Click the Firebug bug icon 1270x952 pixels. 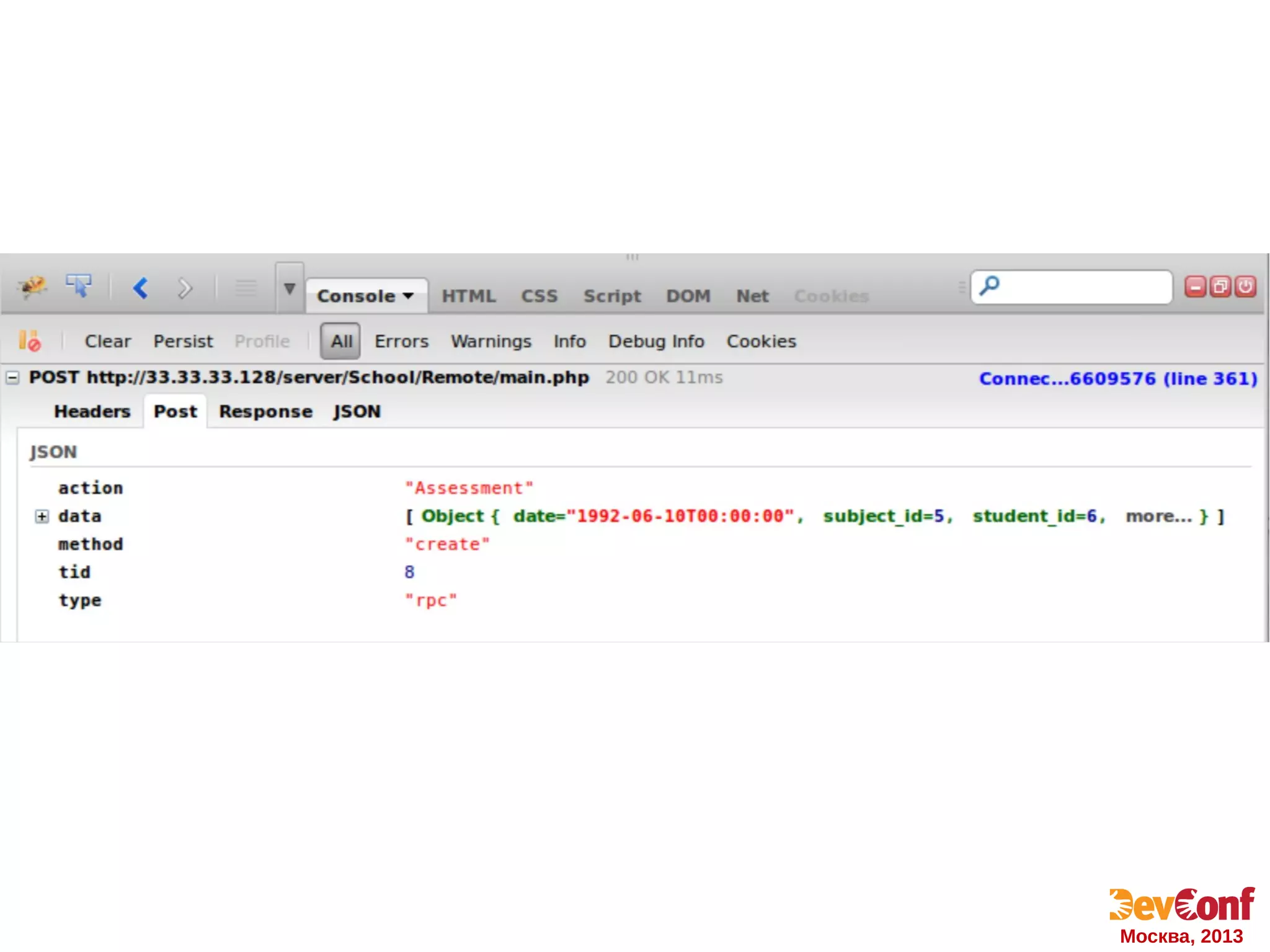coord(32,287)
